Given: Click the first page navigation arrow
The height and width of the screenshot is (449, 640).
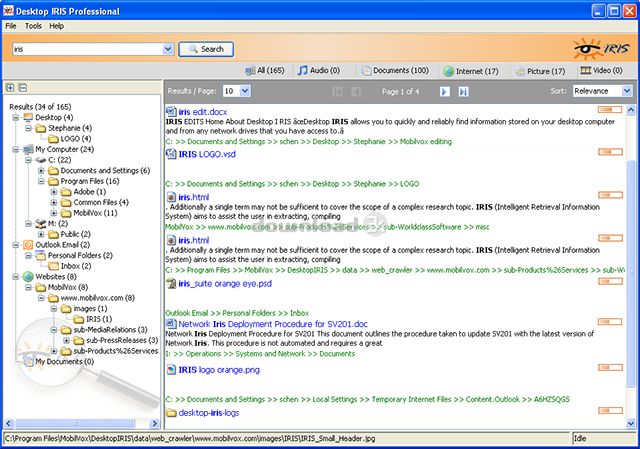Looking at the screenshot, I should [337, 91].
